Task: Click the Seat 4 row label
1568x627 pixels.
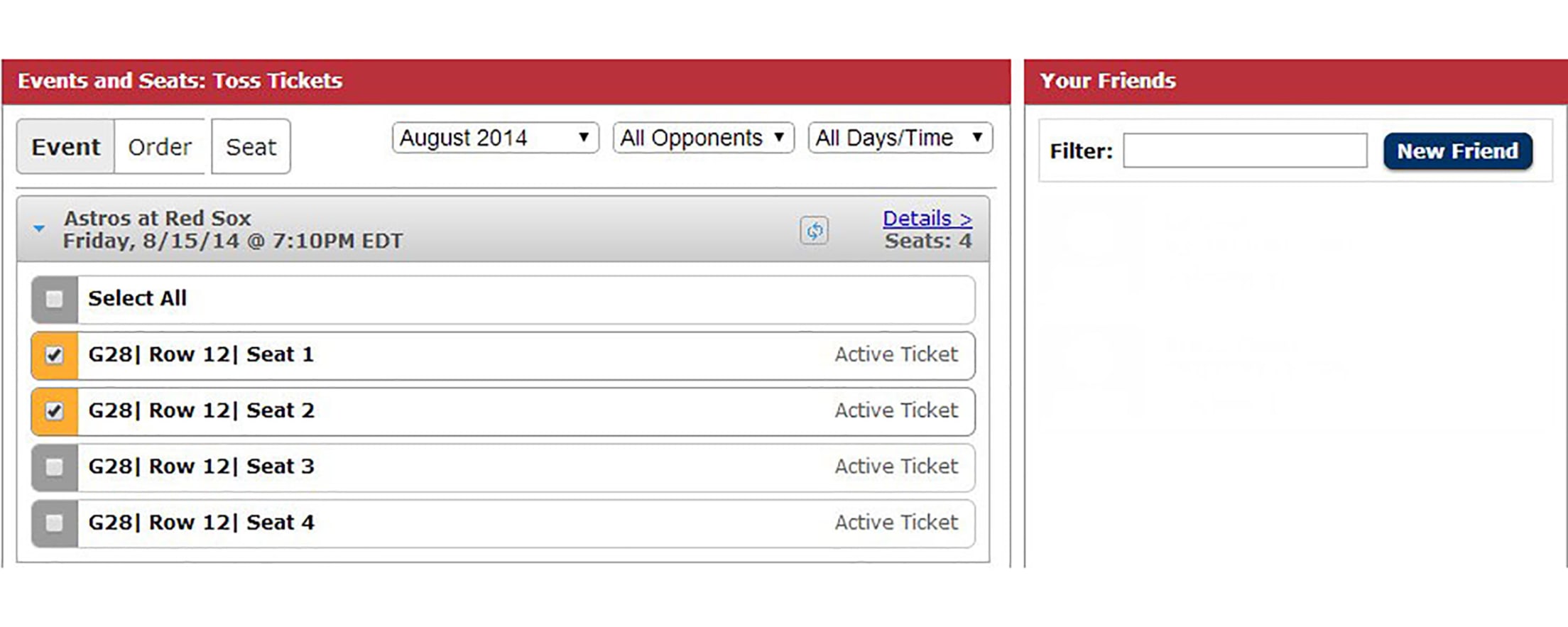Action: [x=201, y=523]
